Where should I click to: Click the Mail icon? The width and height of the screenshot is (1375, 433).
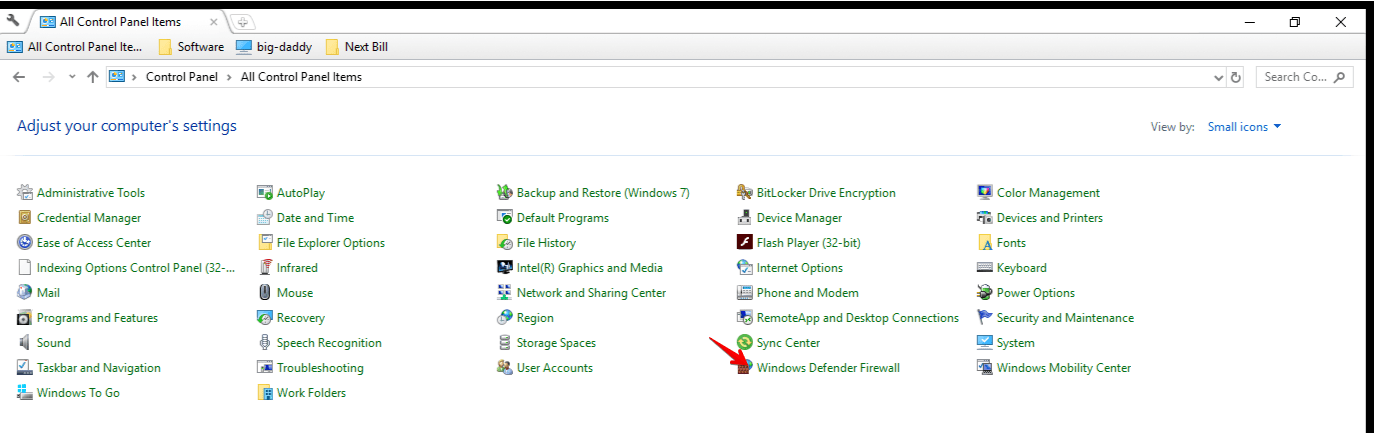click(x=25, y=293)
